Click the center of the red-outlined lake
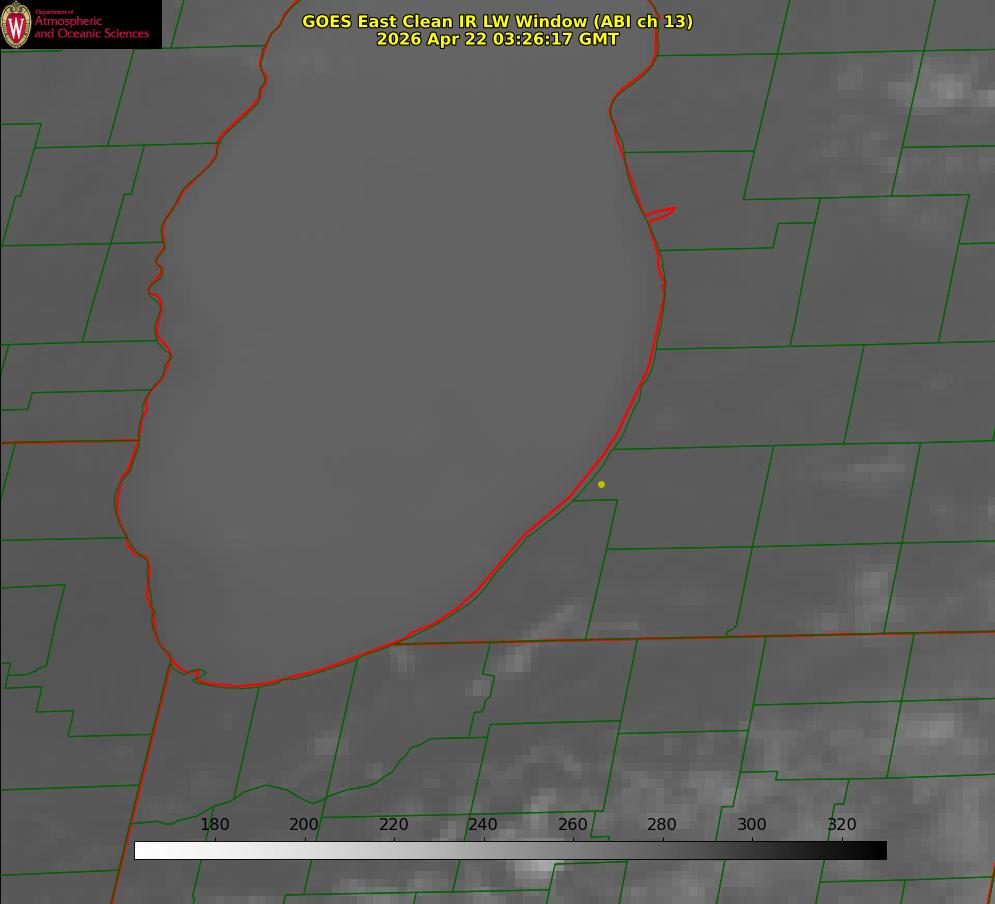This screenshot has height=904, width=995. [393, 355]
